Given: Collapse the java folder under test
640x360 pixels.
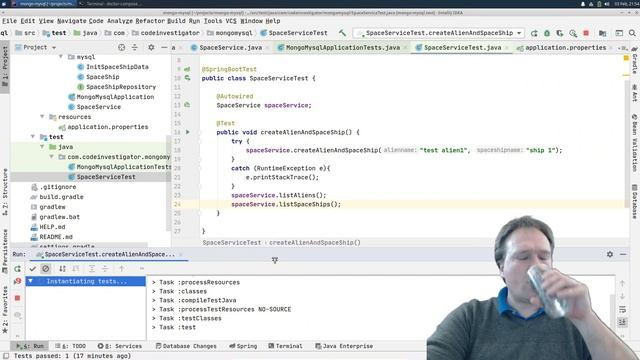Looking at the screenshot, I should [42, 147].
